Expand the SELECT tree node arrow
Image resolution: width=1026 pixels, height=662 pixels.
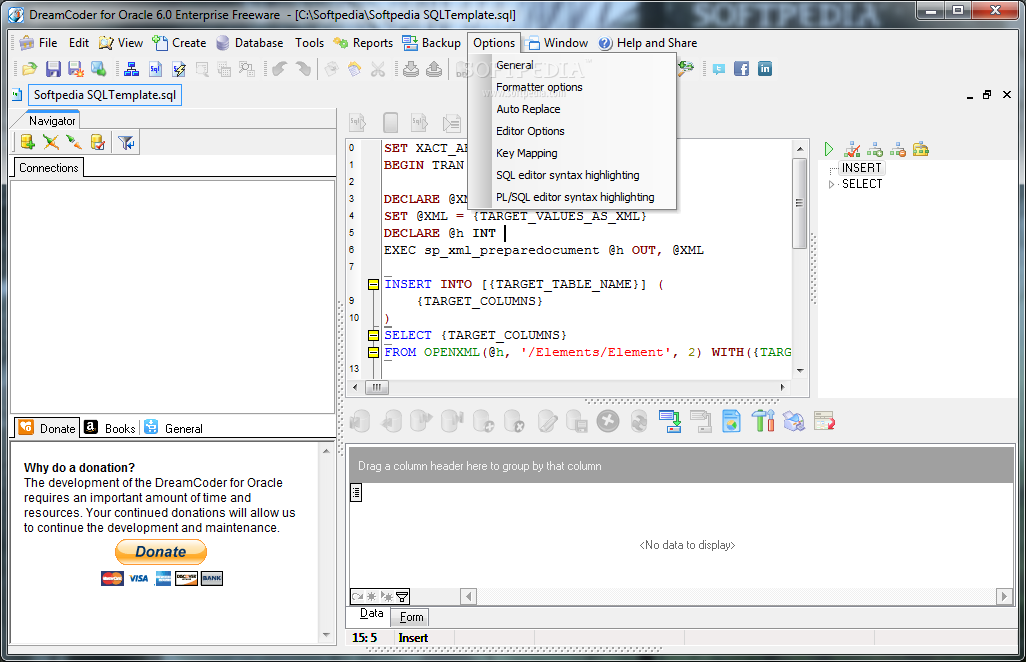pos(831,184)
